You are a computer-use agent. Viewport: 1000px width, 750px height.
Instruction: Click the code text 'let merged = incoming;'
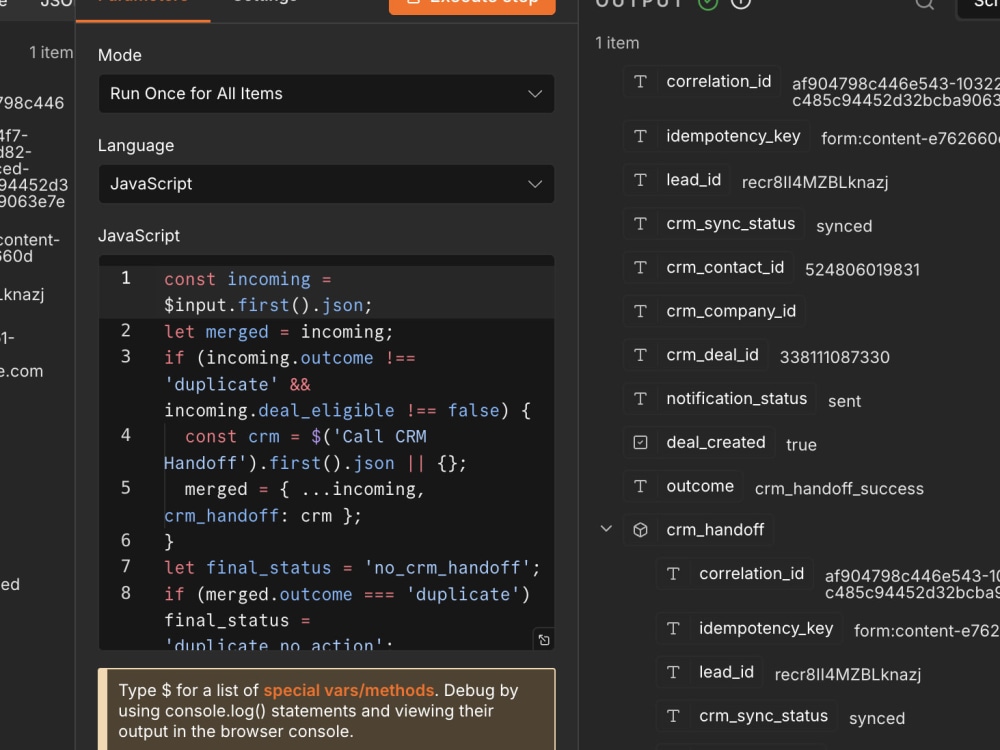click(279, 332)
